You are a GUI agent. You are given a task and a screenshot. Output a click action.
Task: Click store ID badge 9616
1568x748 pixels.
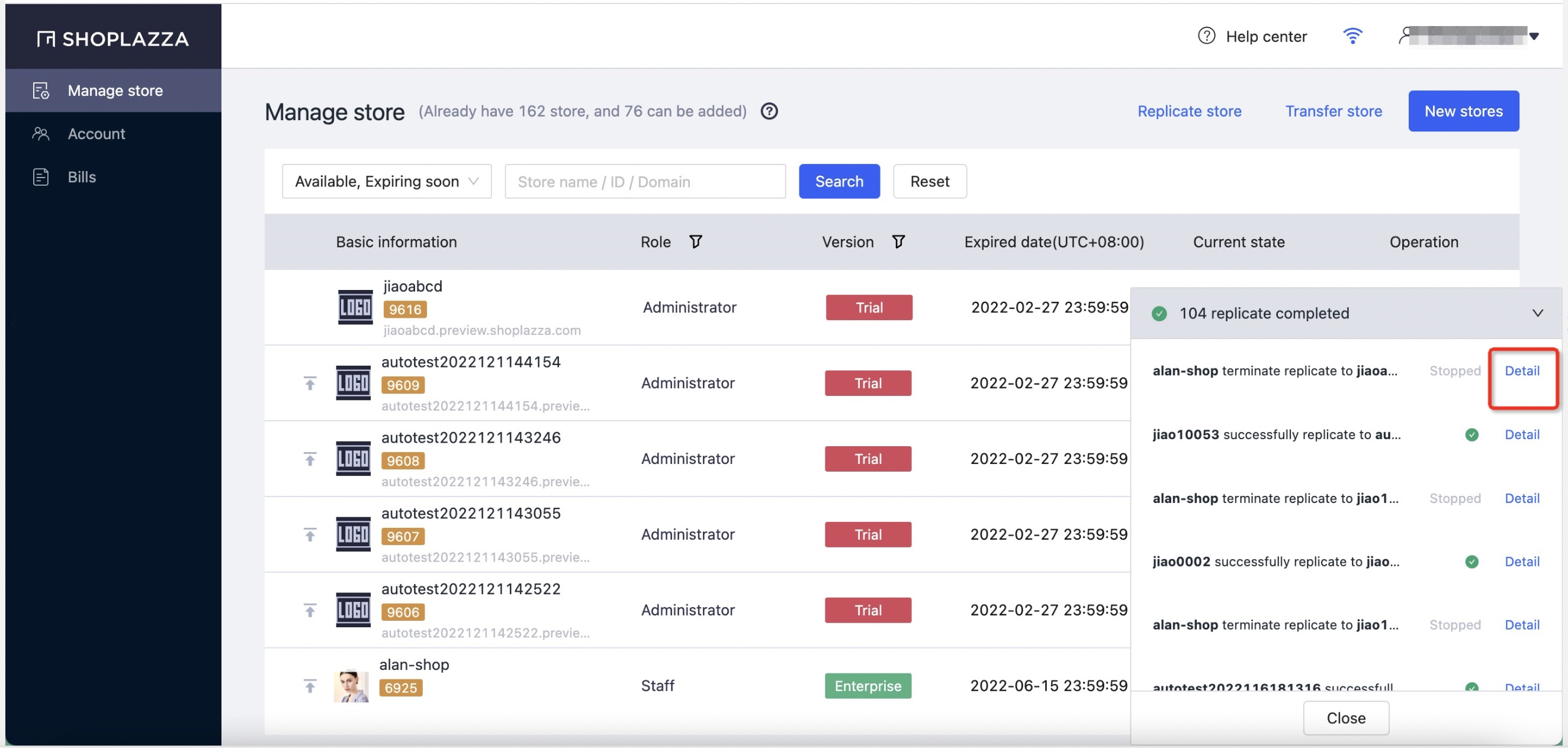coord(405,309)
